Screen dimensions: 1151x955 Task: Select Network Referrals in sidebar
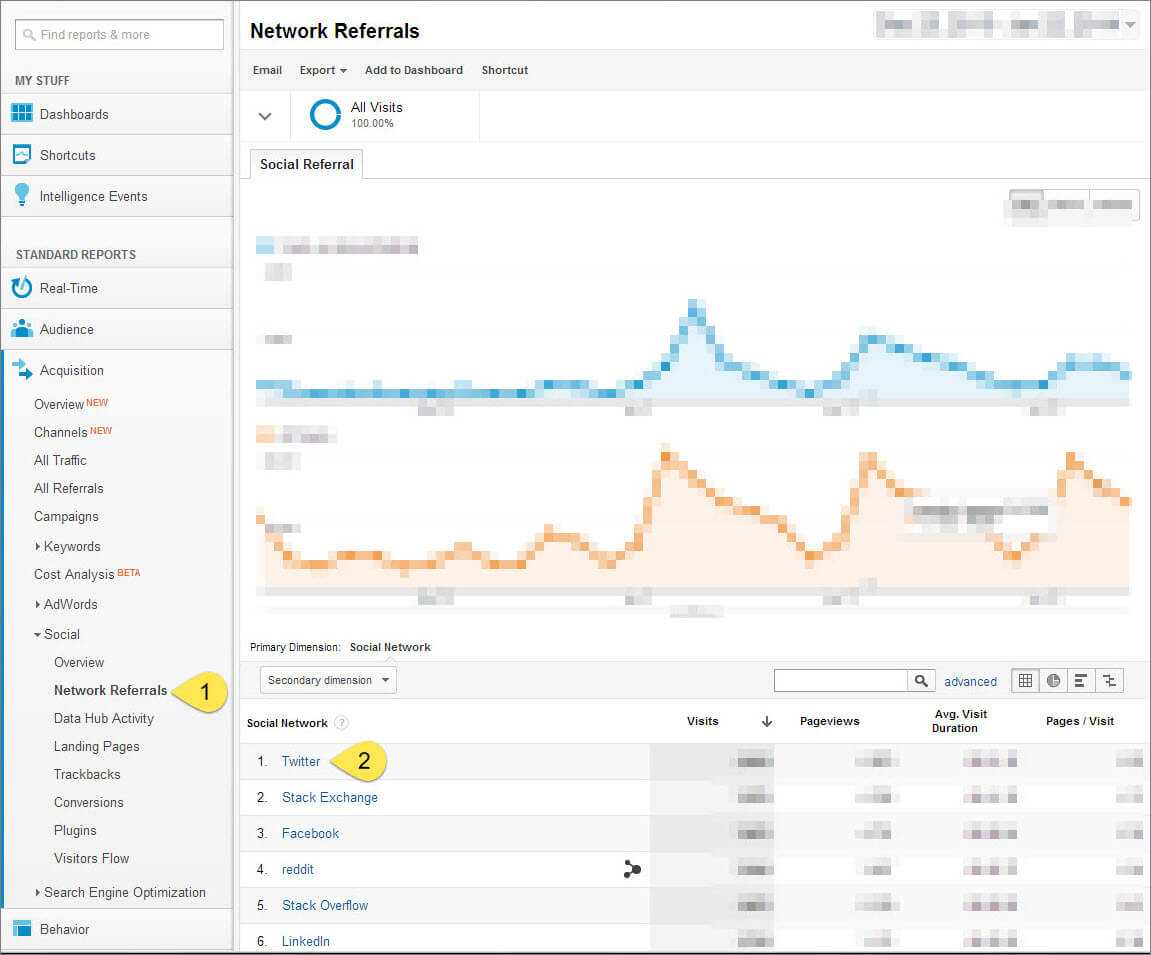(x=110, y=690)
